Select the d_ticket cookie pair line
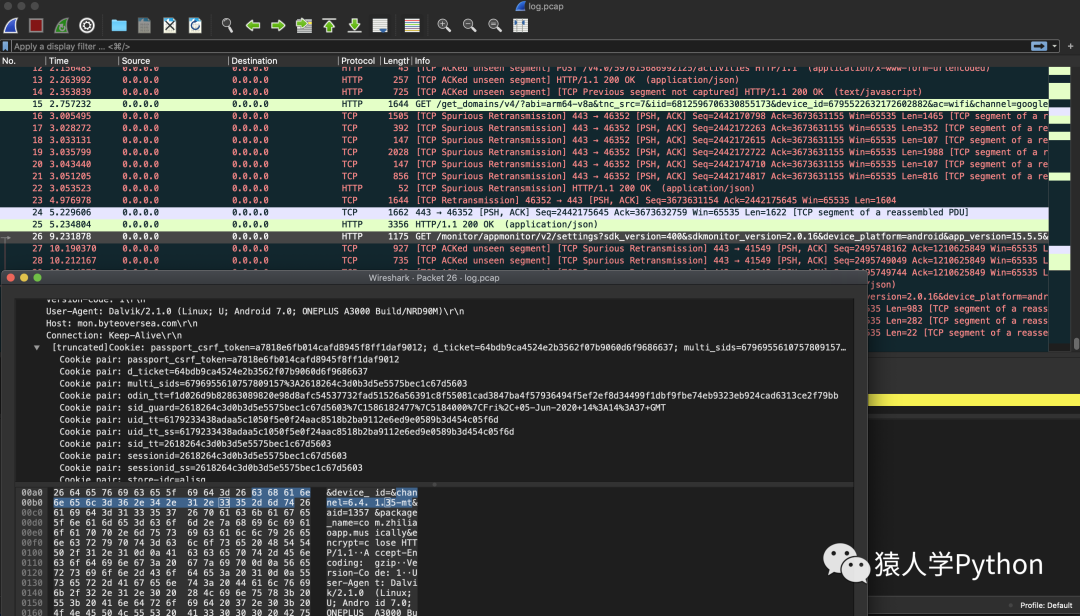Viewport: 1080px width, 616px height. coord(214,371)
